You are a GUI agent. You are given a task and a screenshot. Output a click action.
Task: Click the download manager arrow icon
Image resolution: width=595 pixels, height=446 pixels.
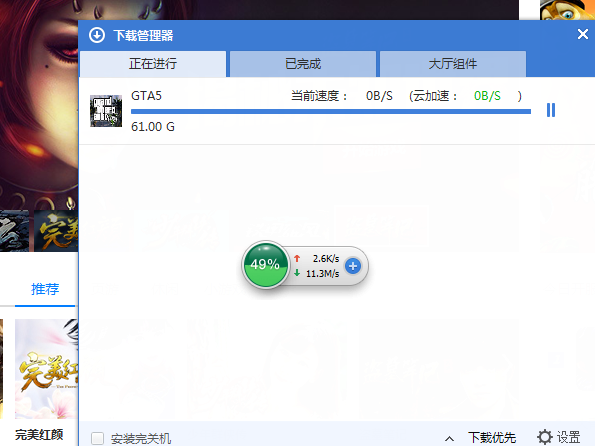click(x=97, y=35)
